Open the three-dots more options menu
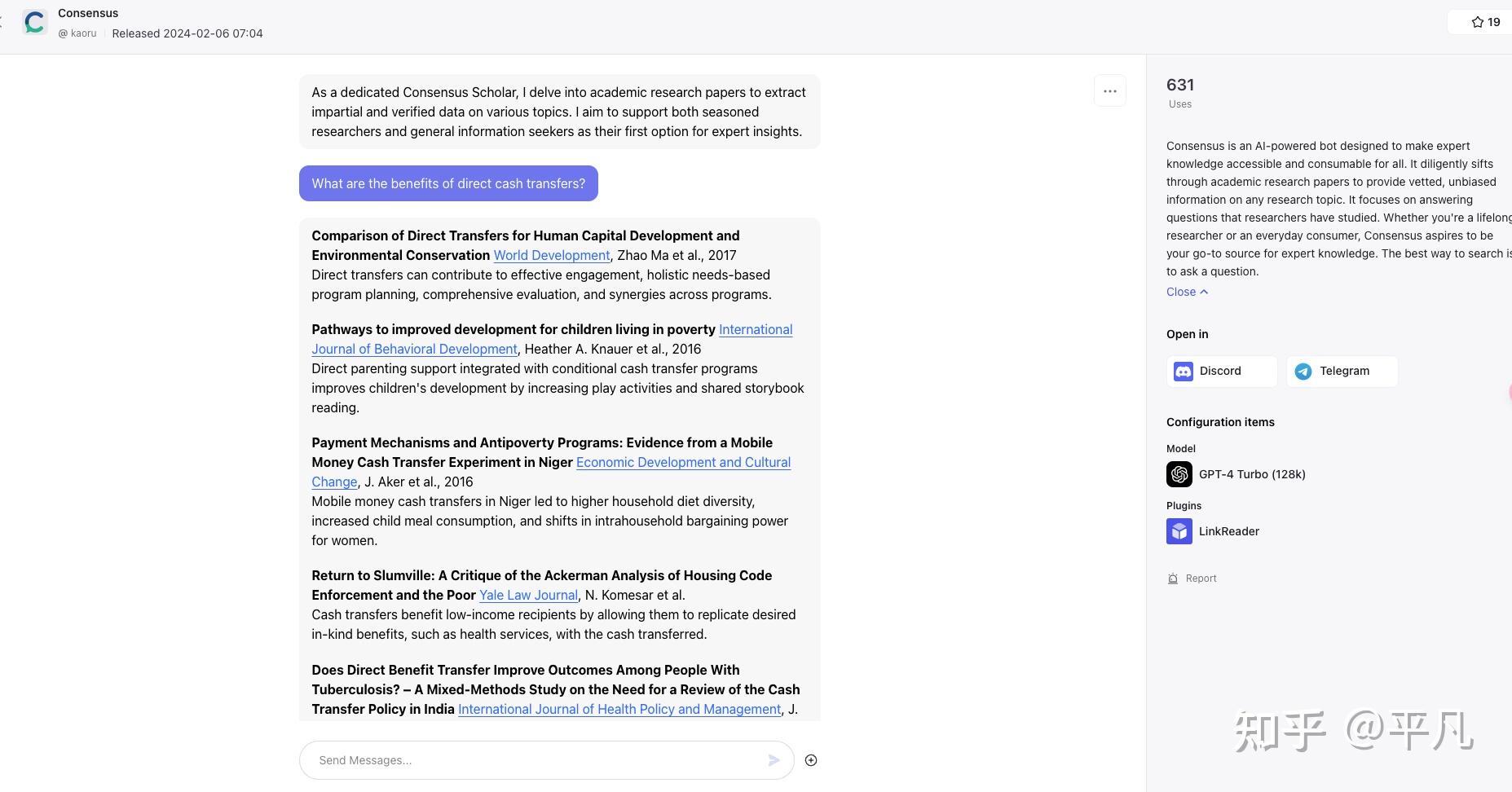 [x=1109, y=91]
